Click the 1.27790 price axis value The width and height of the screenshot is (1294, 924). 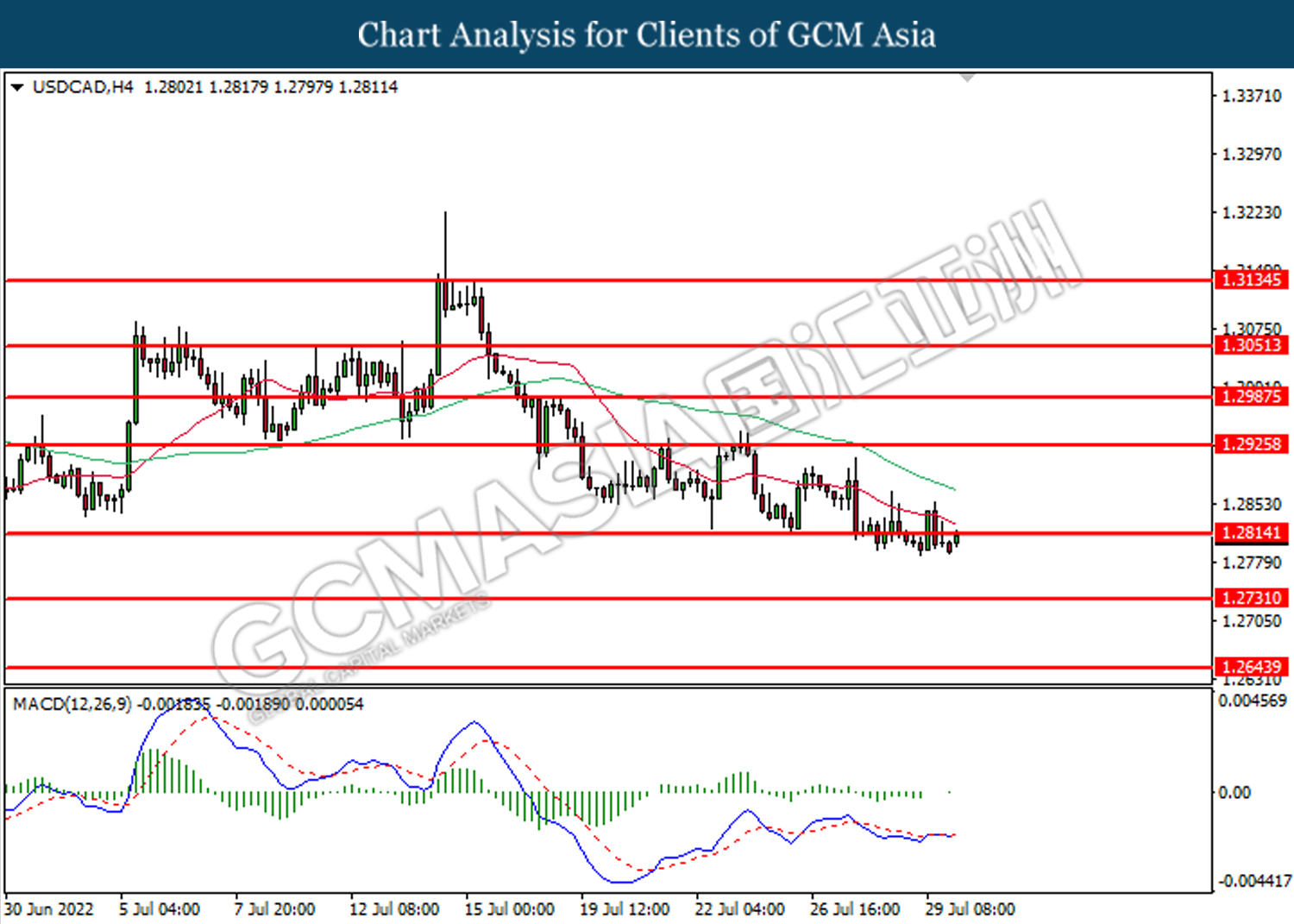(1252, 563)
